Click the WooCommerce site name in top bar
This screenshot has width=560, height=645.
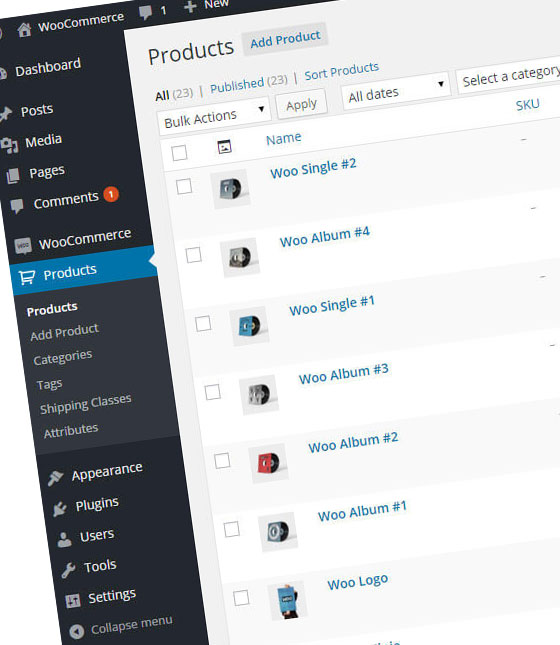(81, 22)
